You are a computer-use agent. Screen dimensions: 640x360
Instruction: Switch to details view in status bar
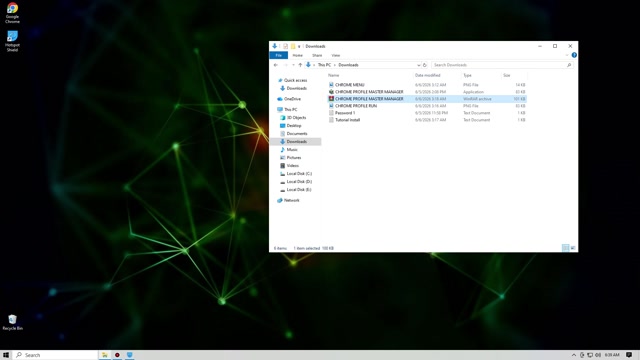(565, 248)
